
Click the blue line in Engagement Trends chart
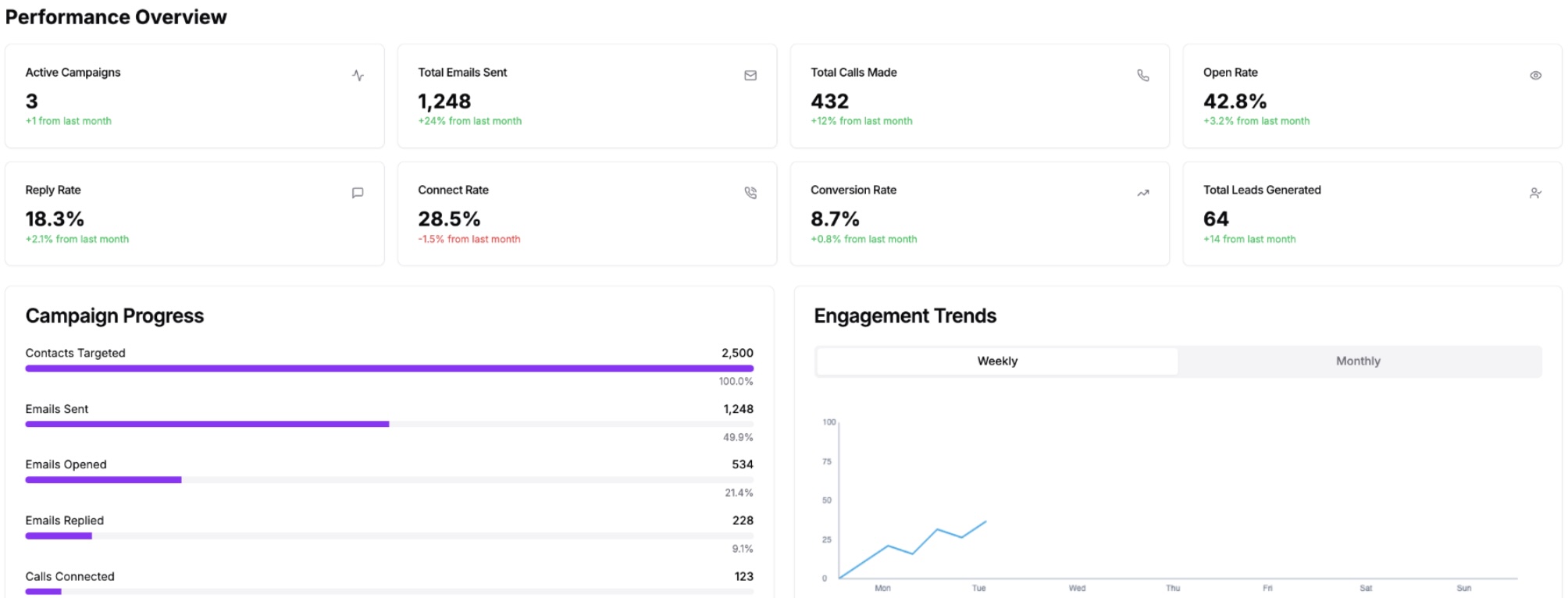pos(937,530)
